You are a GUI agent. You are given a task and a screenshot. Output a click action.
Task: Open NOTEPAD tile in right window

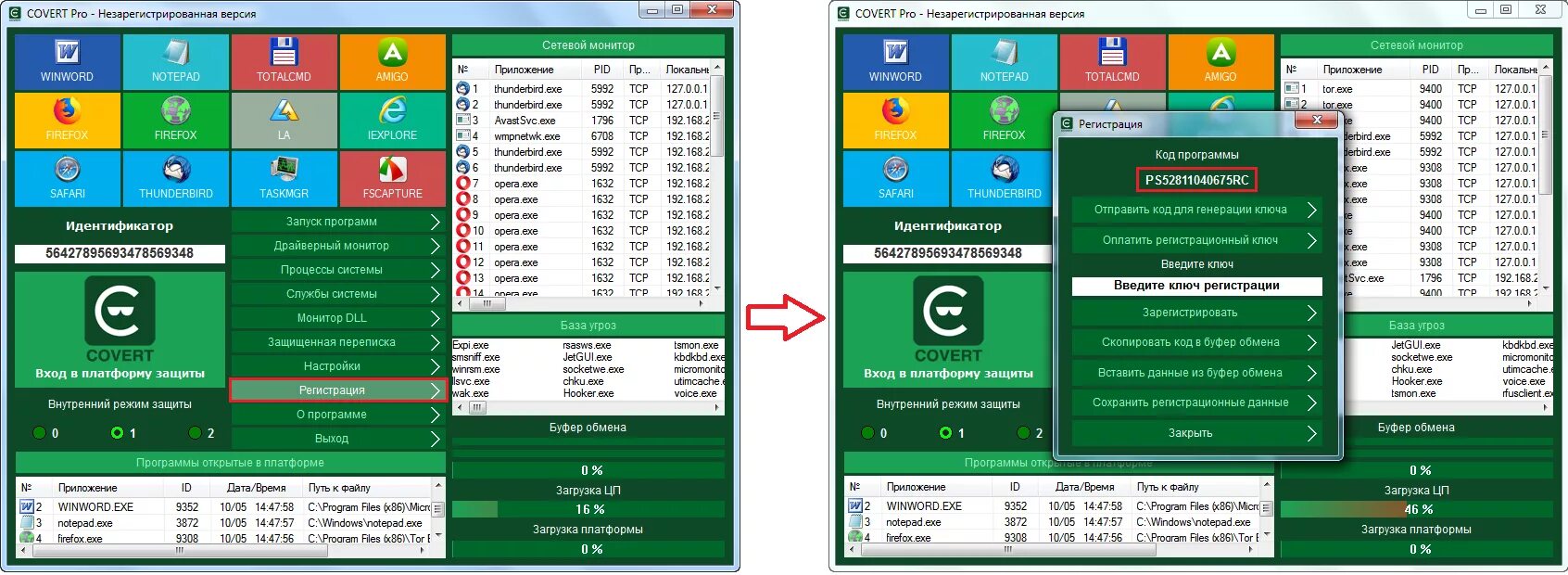click(1005, 62)
